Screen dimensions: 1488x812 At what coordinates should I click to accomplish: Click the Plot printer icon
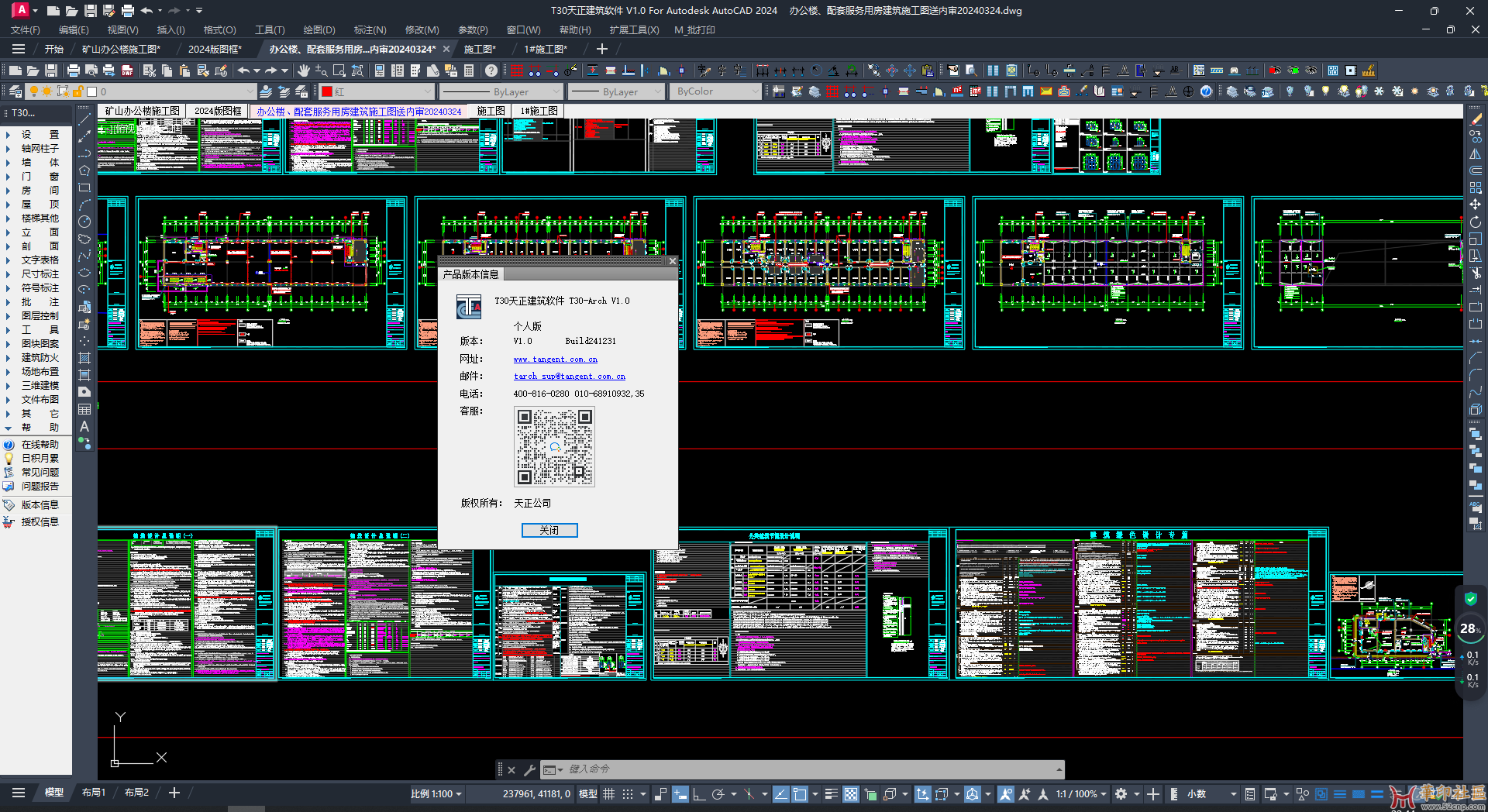pos(74,71)
